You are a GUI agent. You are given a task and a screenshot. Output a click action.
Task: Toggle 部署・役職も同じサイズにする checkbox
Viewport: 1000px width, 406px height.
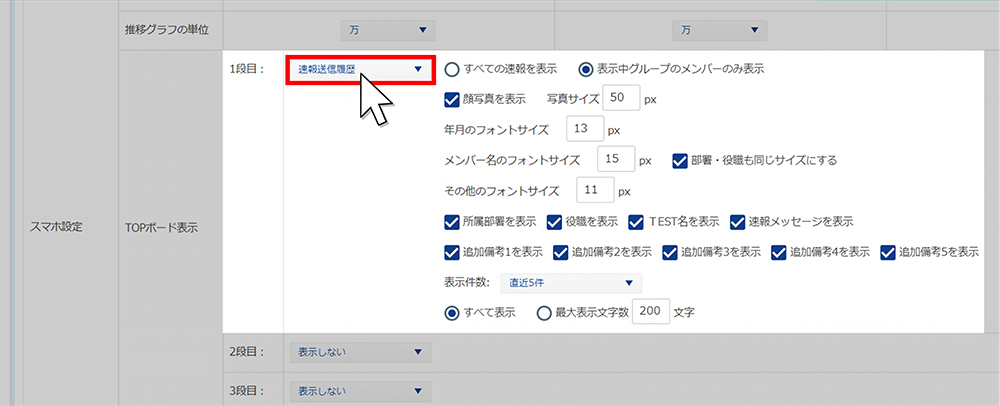pyautogui.click(x=681, y=159)
